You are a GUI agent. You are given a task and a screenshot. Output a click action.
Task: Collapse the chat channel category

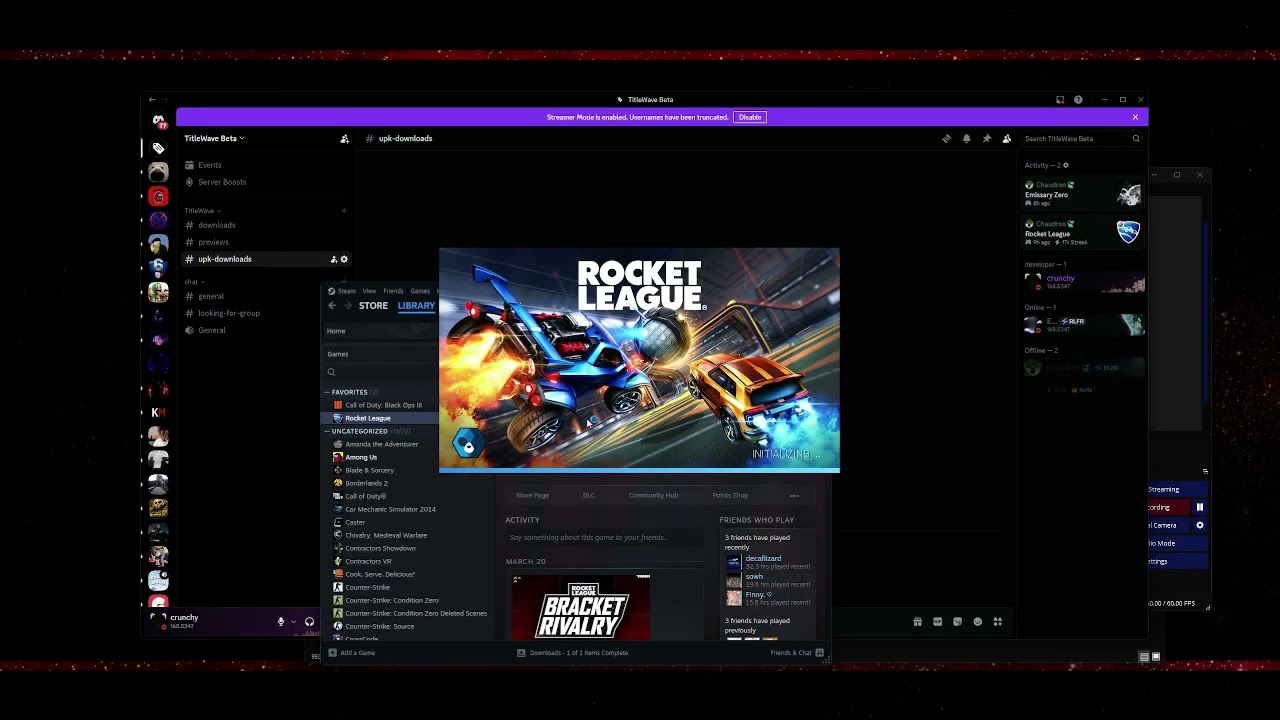tap(194, 282)
